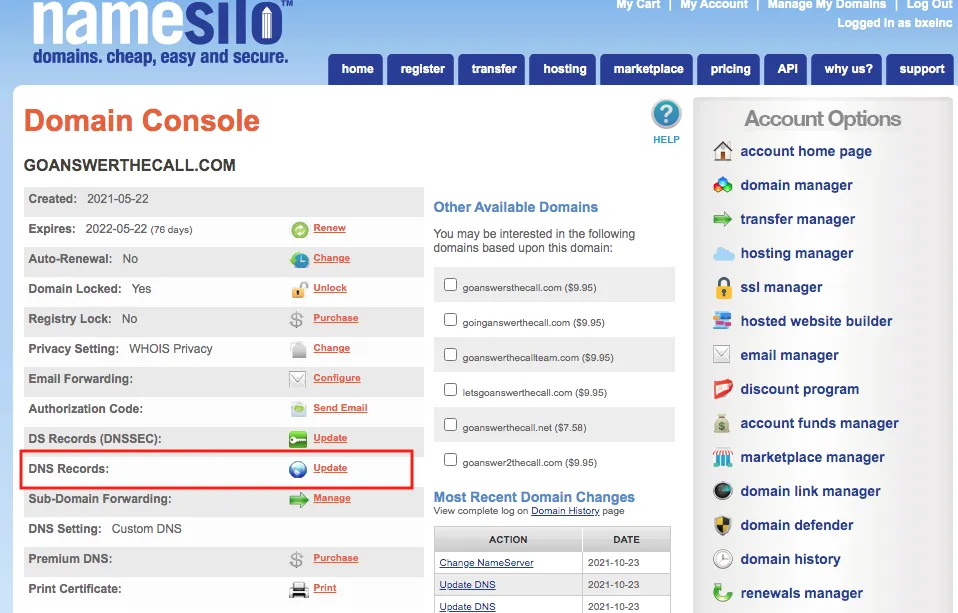Click the Help question mark icon
Image resolution: width=958 pixels, height=613 pixels.
click(x=666, y=114)
